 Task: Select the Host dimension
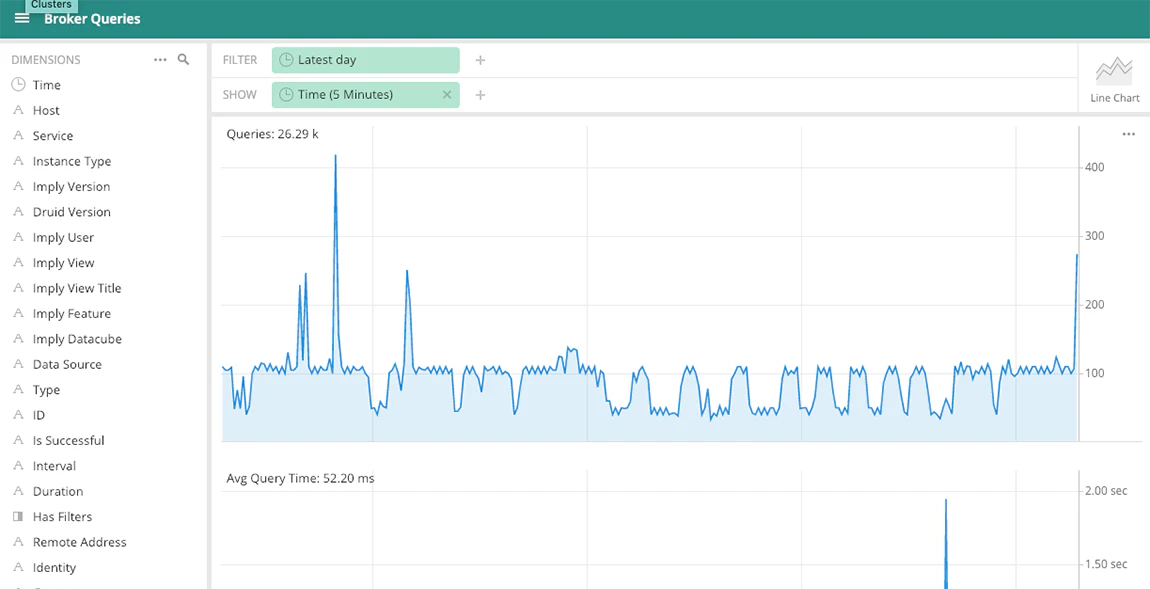coord(46,110)
